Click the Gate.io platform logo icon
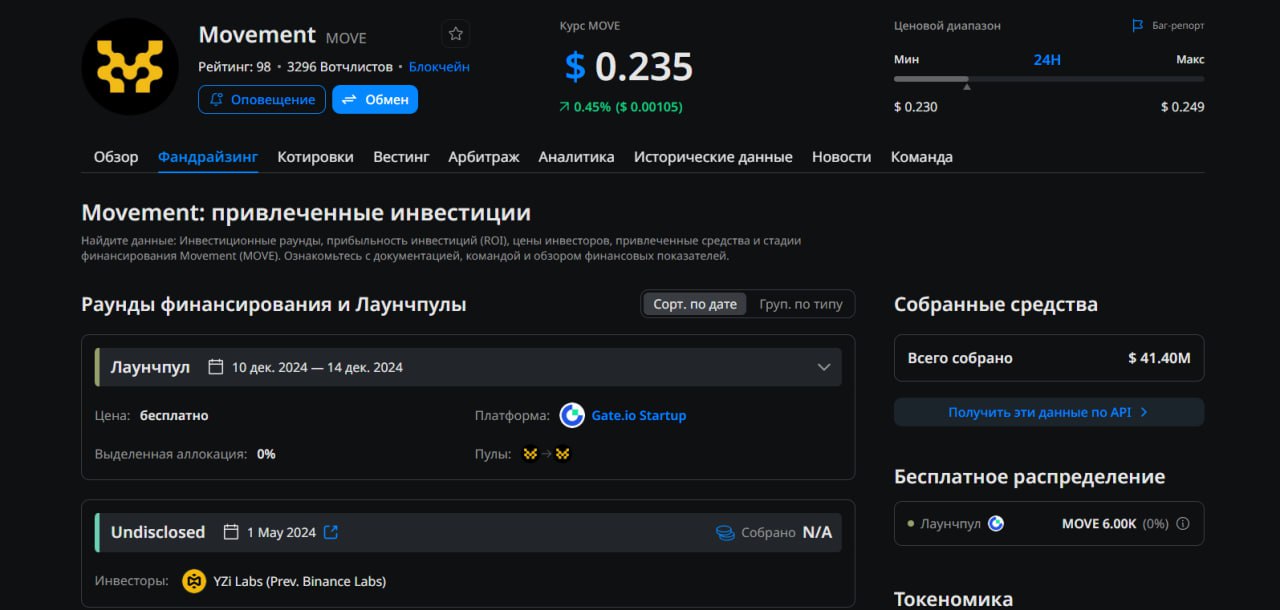This screenshot has height=610, width=1280. 572,415
